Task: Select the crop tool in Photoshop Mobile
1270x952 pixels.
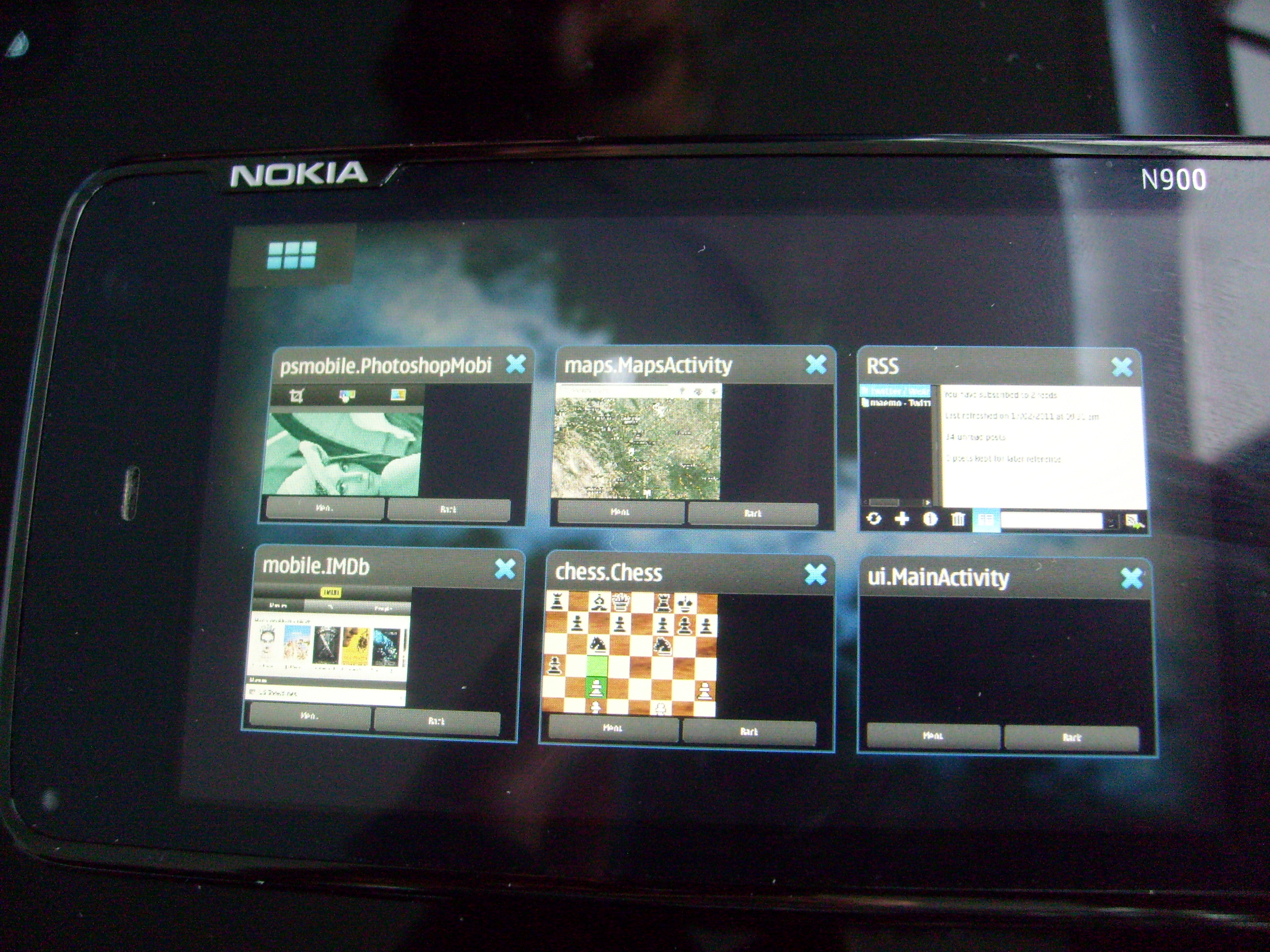Action: click(x=296, y=395)
